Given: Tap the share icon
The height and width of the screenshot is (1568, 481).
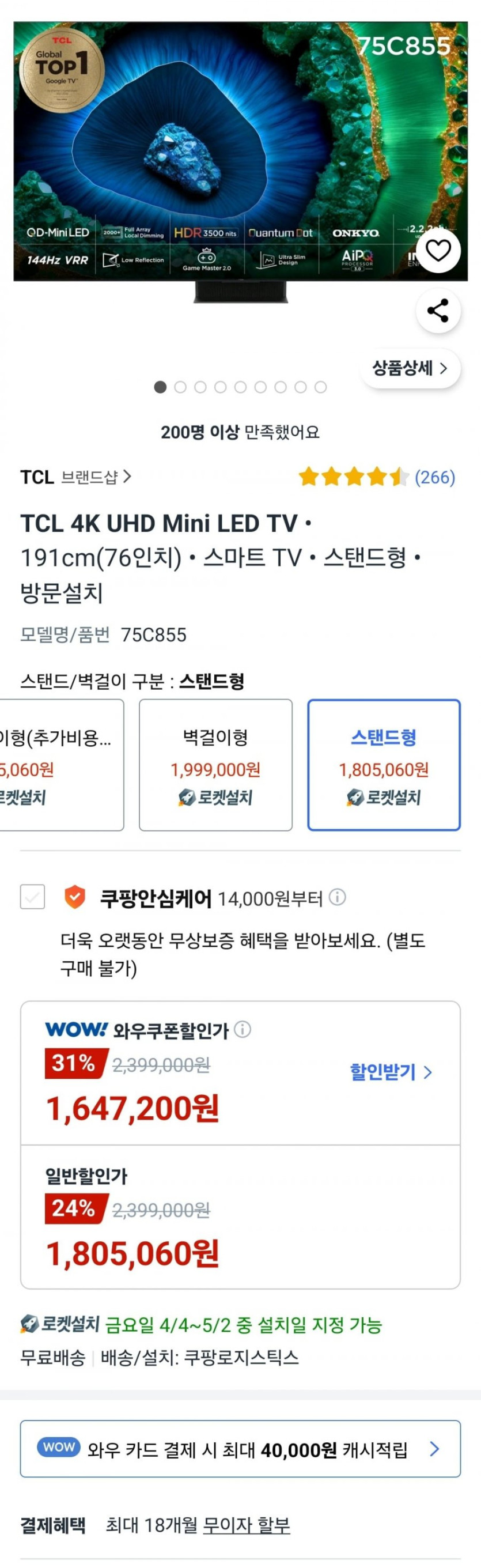Looking at the screenshot, I should coord(438,311).
